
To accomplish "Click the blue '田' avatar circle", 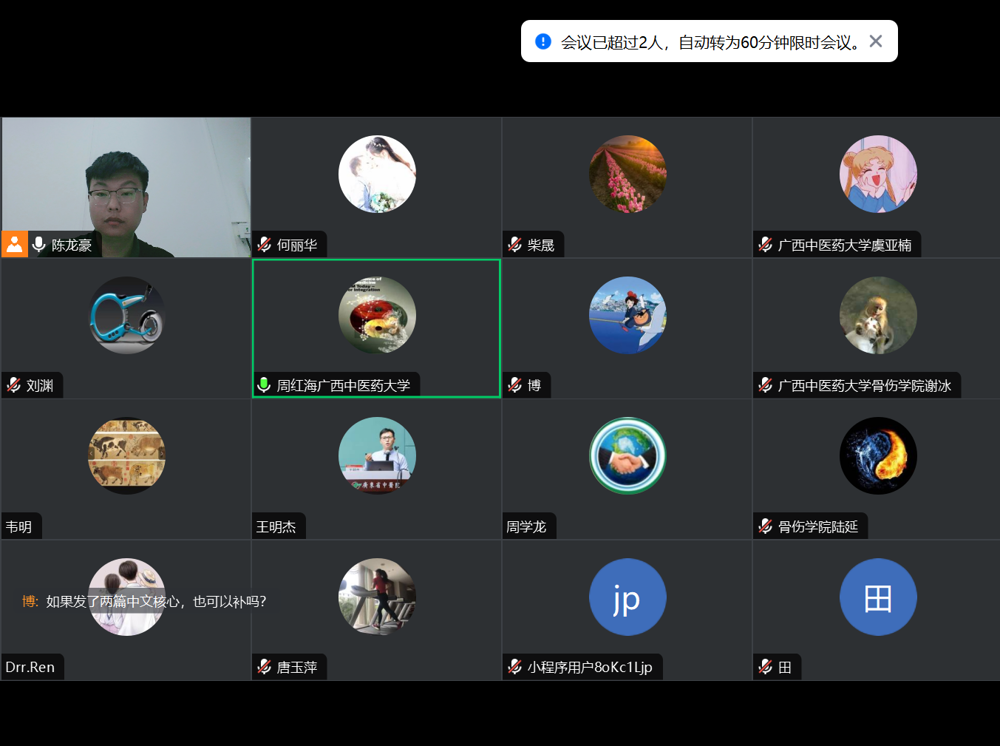I will point(878,597).
